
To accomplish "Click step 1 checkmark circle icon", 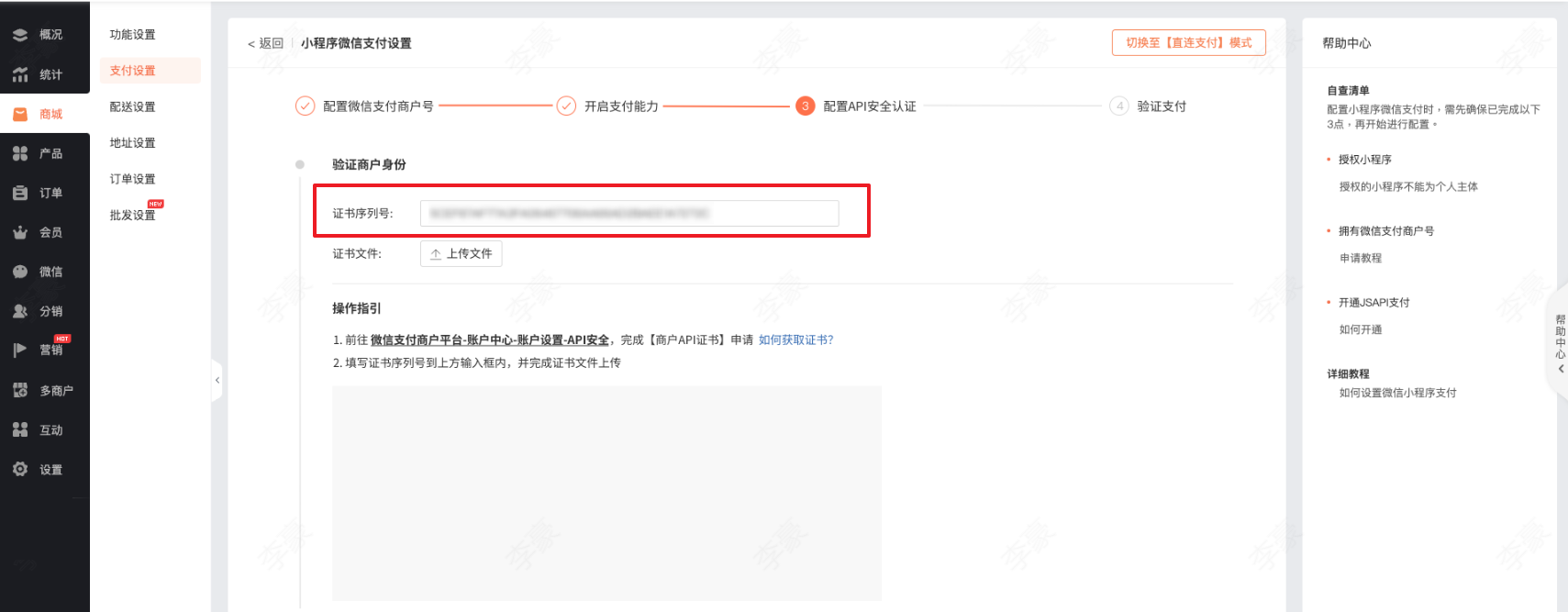I will (305, 106).
